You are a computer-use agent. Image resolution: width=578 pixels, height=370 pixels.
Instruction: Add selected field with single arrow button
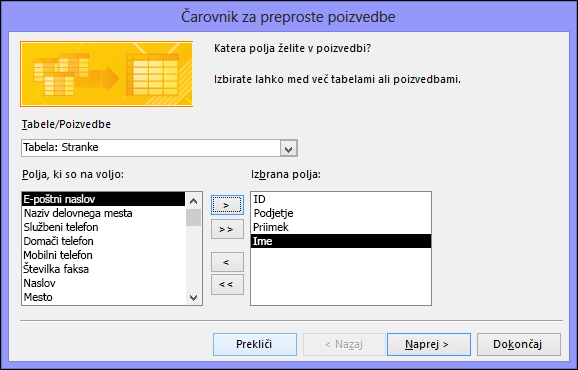tap(227, 205)
